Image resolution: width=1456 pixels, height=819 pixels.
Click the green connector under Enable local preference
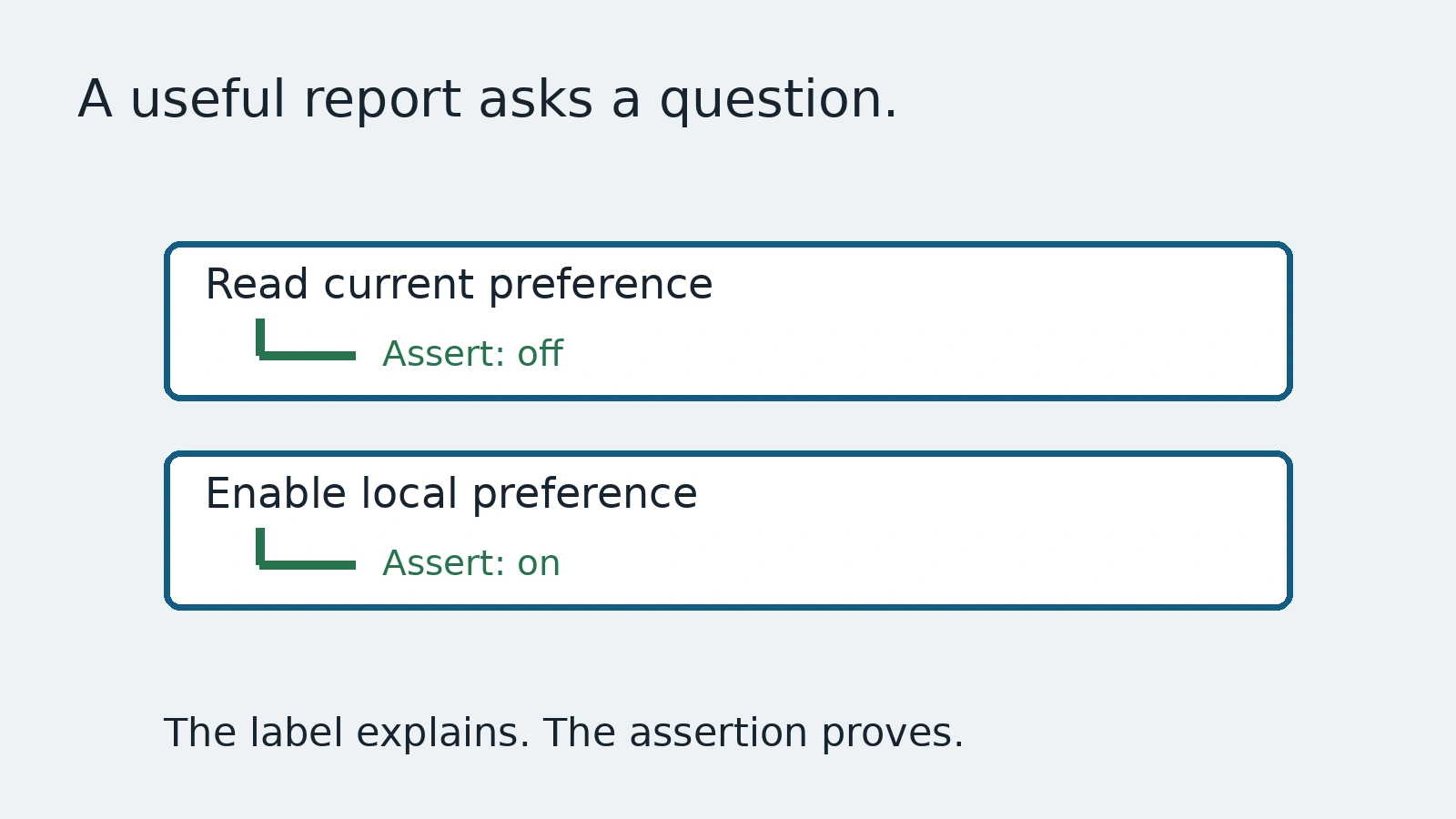(x=306, y=550)
